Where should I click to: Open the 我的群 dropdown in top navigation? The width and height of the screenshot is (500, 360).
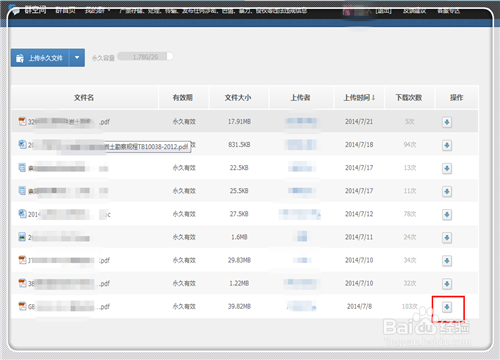click(x=97, y=11)
